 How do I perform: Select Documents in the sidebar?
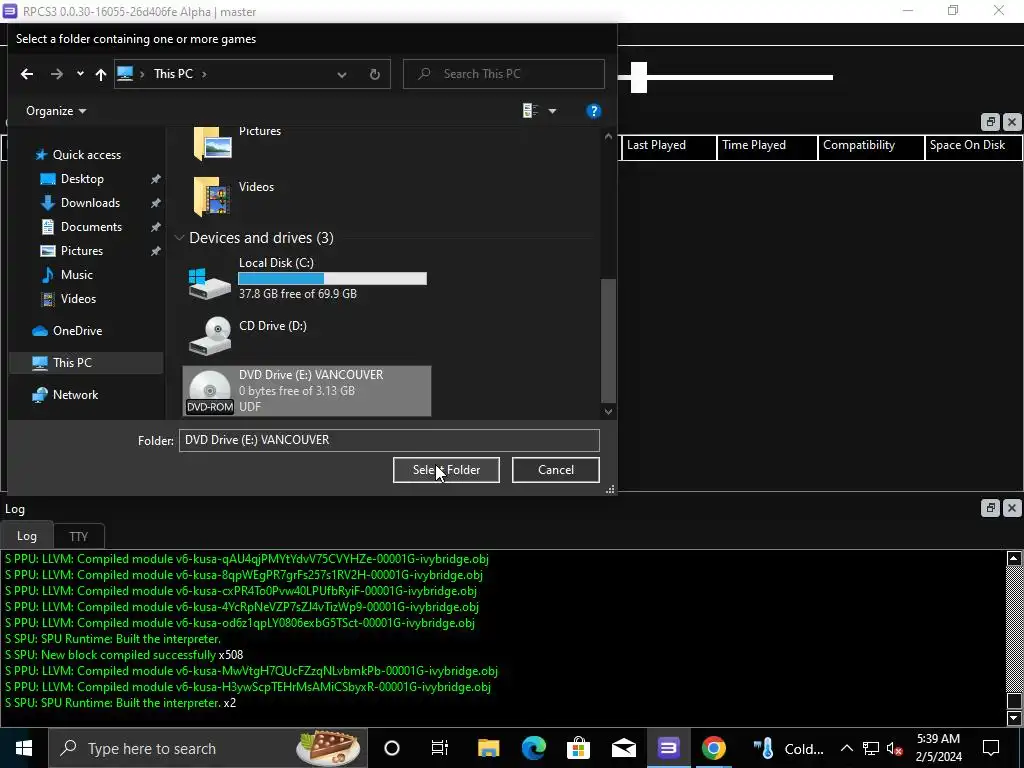pos(91,227)
